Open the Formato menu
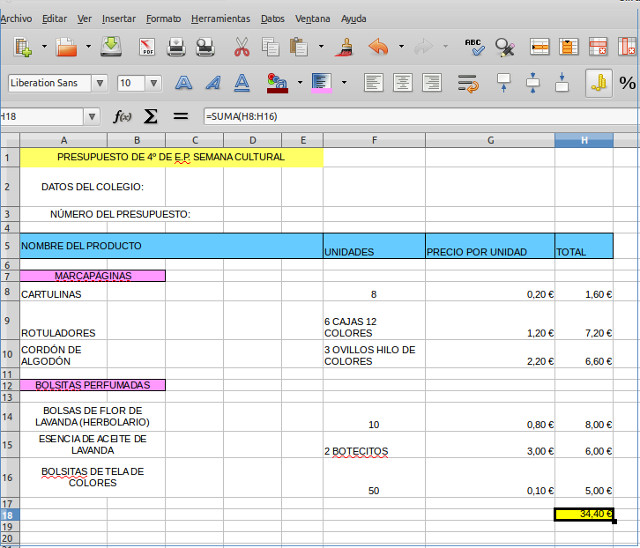This screenshot has height=548, width=640. pyautogui.click(x=163, y=19)
